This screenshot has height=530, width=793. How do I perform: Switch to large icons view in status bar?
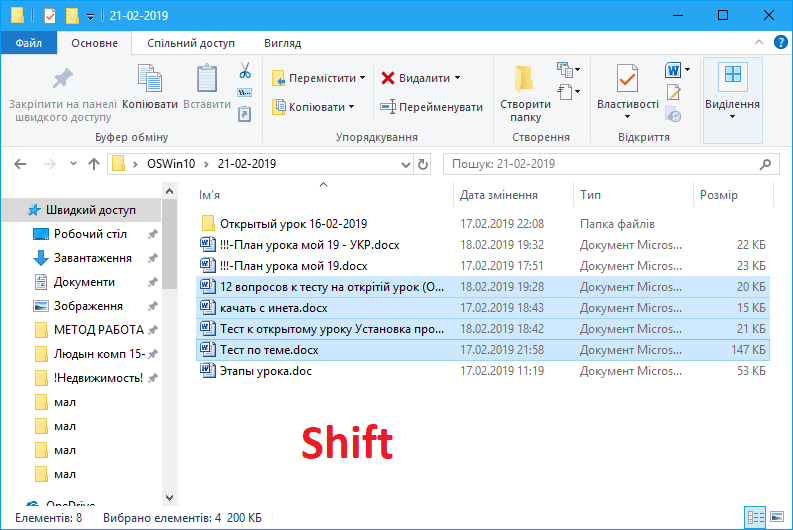(777, 517)
